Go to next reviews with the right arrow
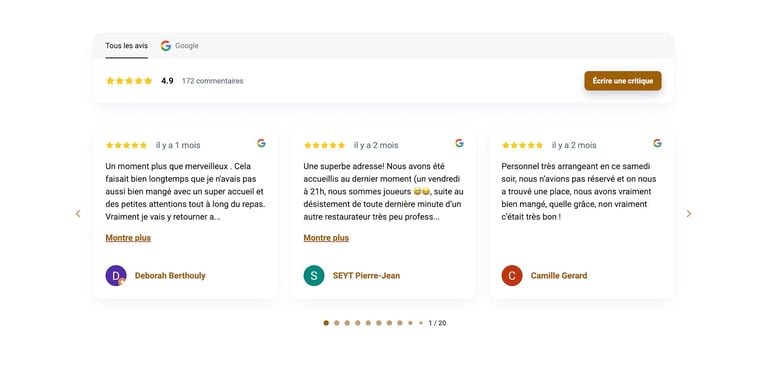The image size is (768, 390). click(x=689, y=214)
